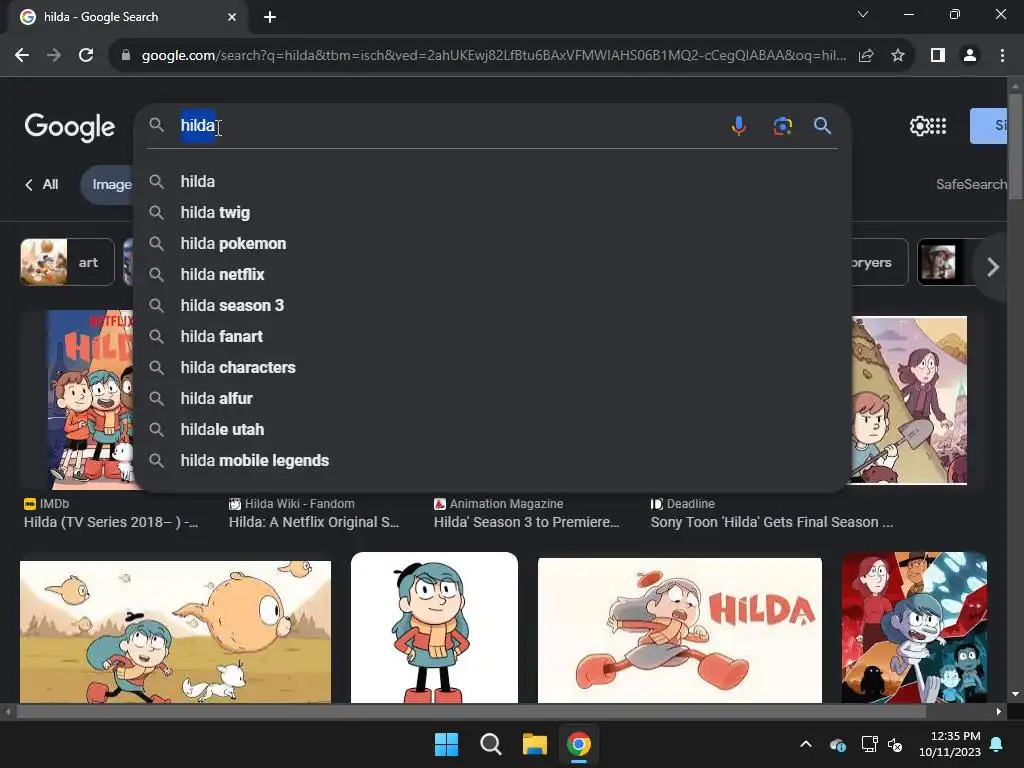Image resolution: width=1024 pixels, height=768 pixels.
Task: Select suggestion 'hilda fanart'
Action: click(x=492, y=336)
